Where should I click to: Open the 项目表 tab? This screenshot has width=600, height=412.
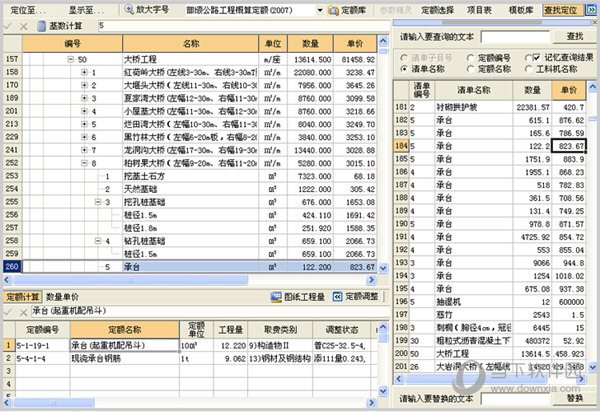pos(479,10)
